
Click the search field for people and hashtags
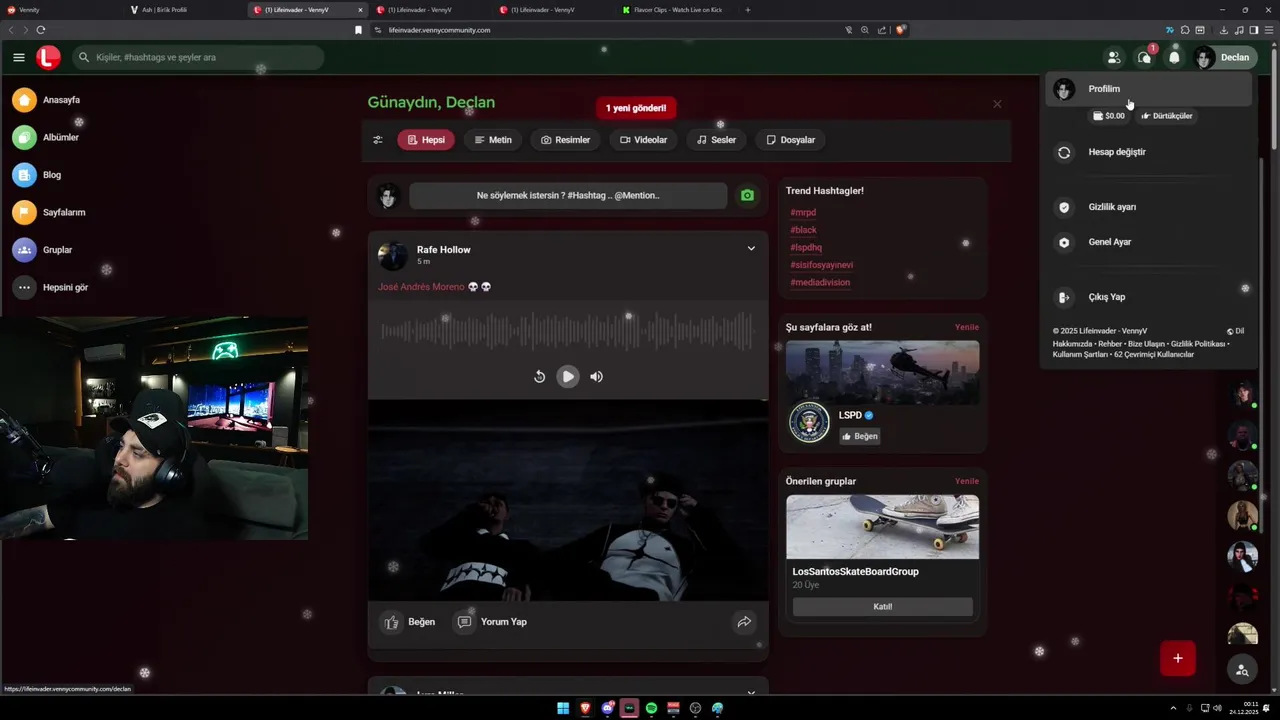tap(198, 57)
